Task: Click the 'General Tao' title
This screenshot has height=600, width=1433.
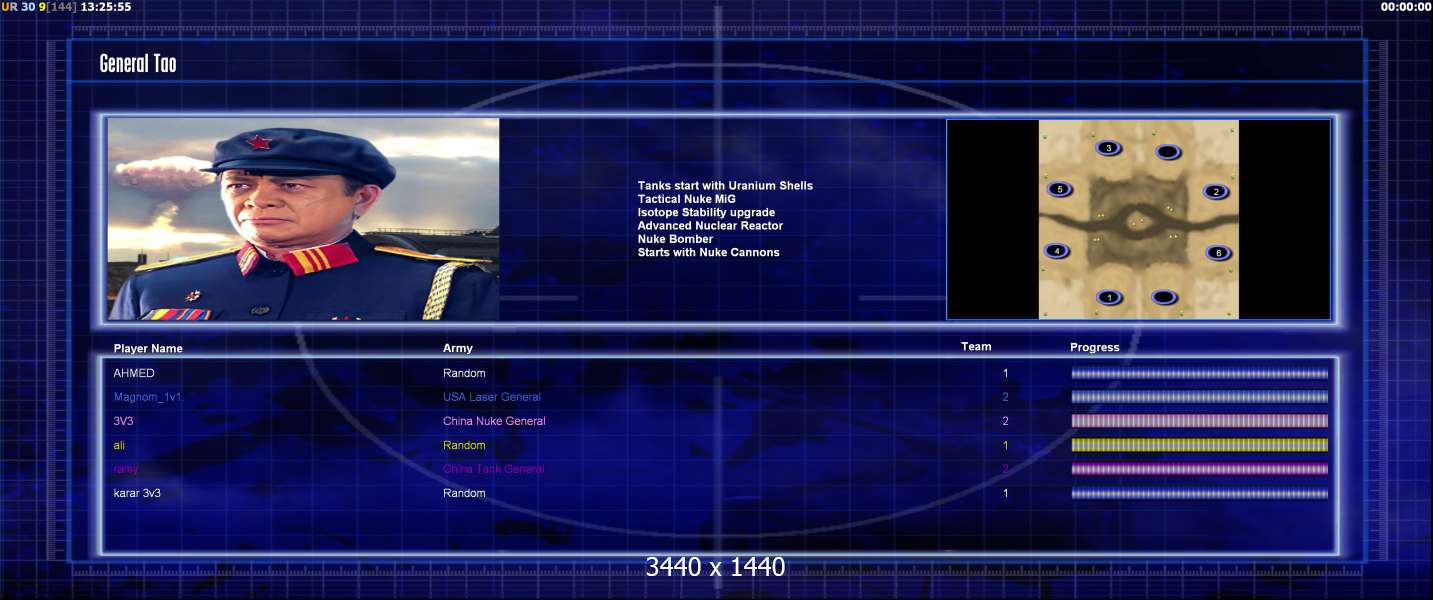Action: pyautogui.click(x=138, y=64)
